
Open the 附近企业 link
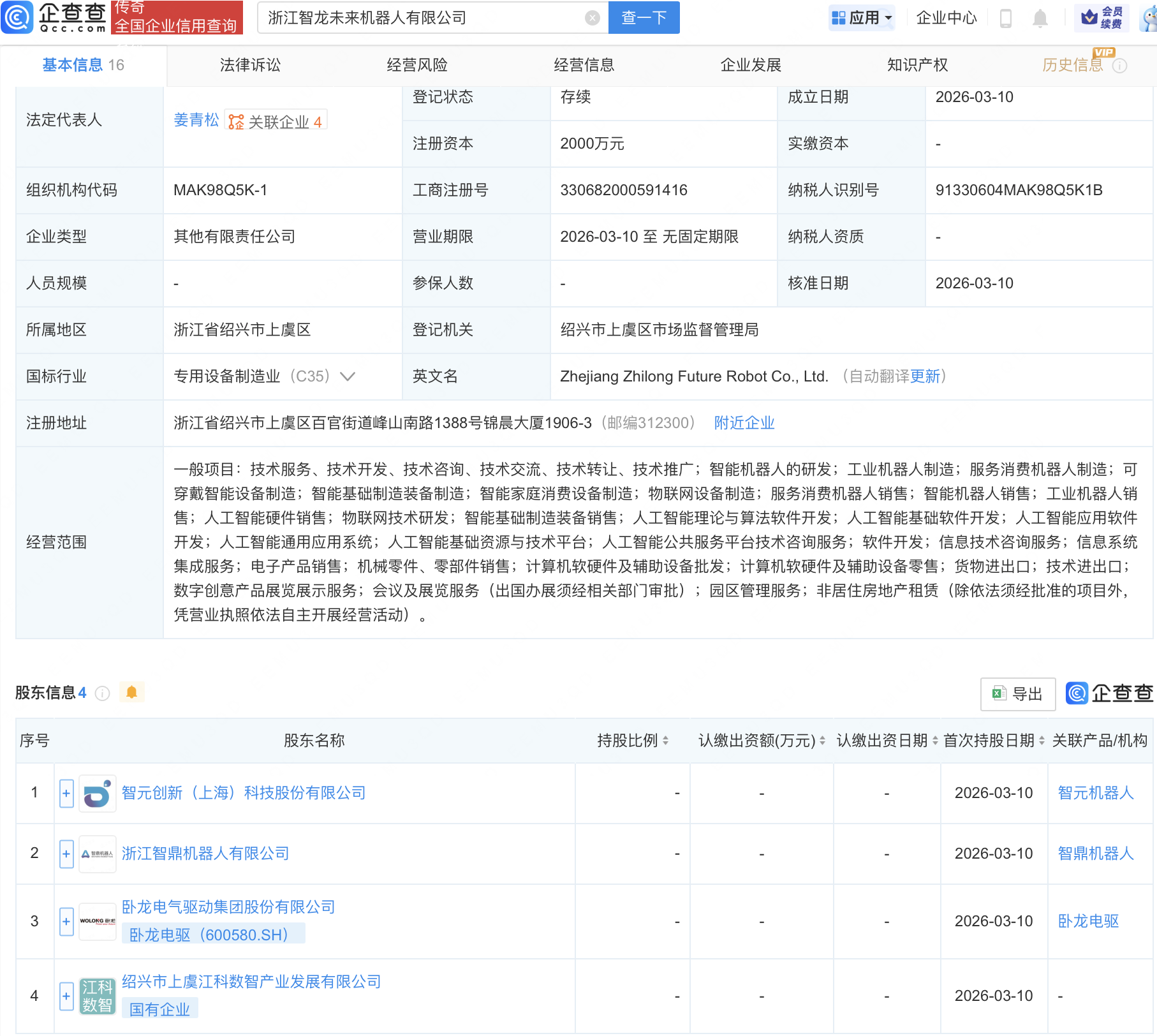(x=744, y=423)
